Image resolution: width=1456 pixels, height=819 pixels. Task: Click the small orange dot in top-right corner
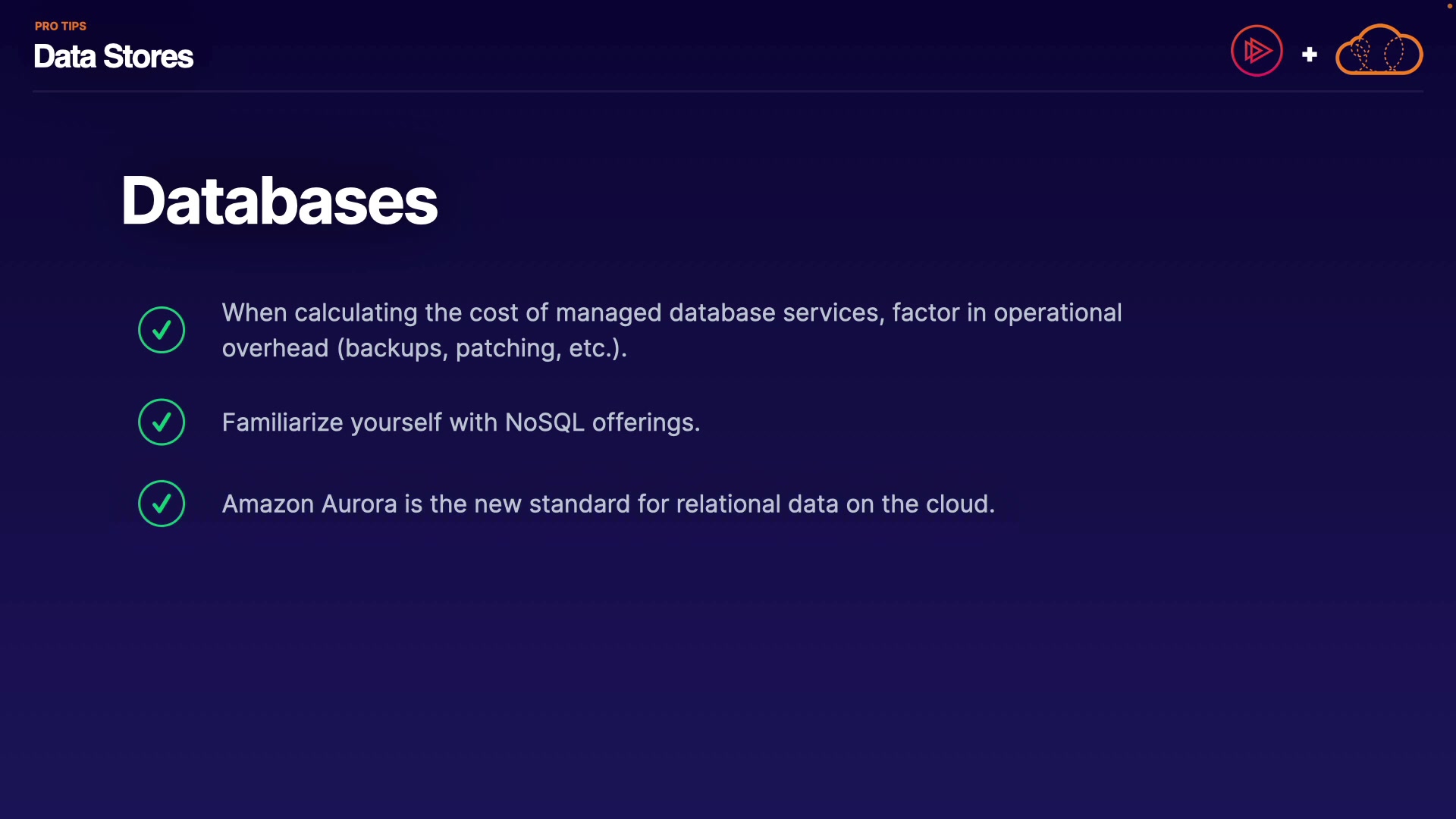[1449, 6]
